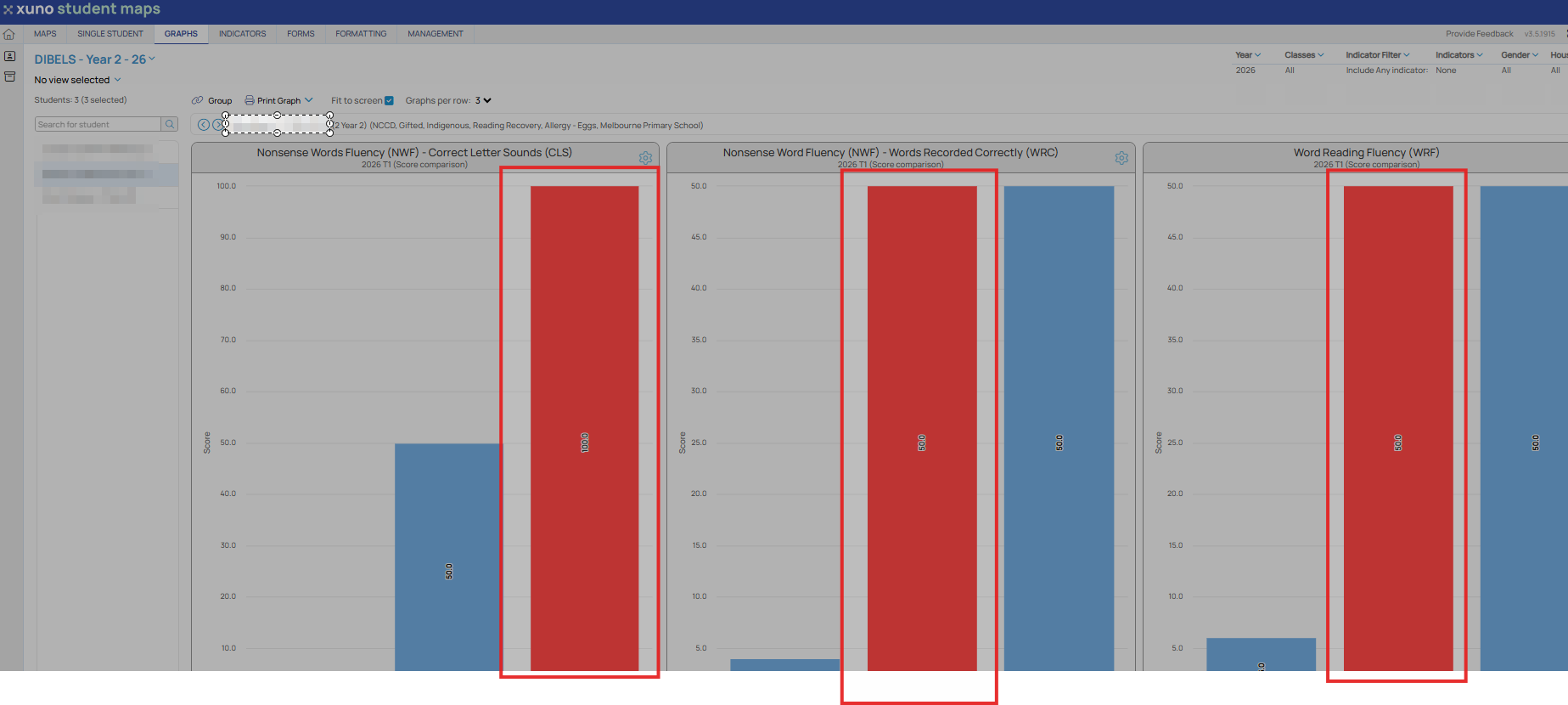The width and height of the screenshot is (1568, 705).
Task: Open the archive box sidebar icon
Action: pos(9,76)
